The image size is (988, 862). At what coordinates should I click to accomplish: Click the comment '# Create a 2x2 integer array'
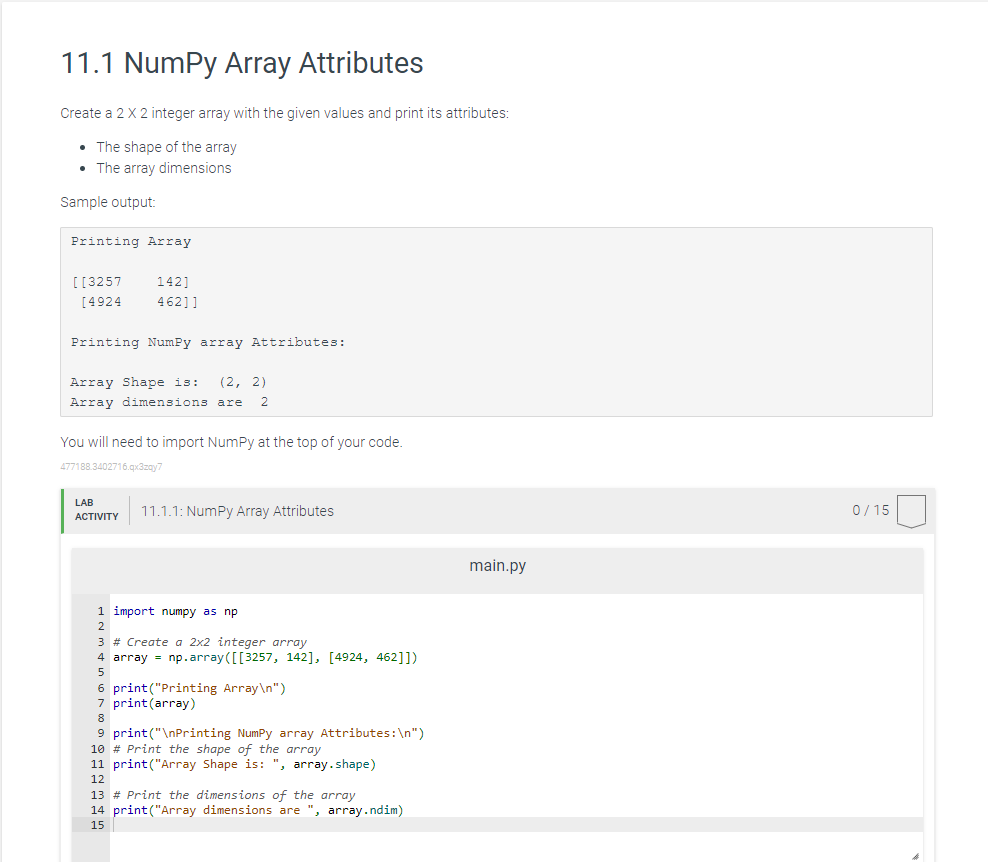(x=210, y=642)
